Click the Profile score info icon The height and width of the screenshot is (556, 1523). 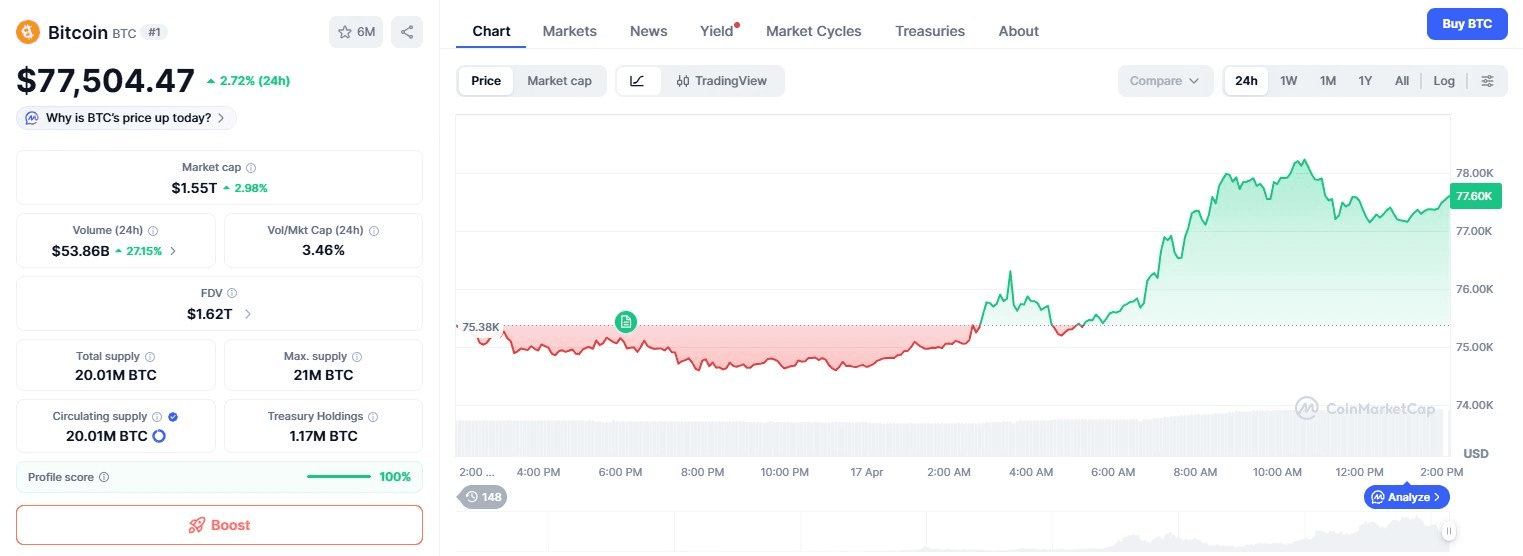point(104,478)
